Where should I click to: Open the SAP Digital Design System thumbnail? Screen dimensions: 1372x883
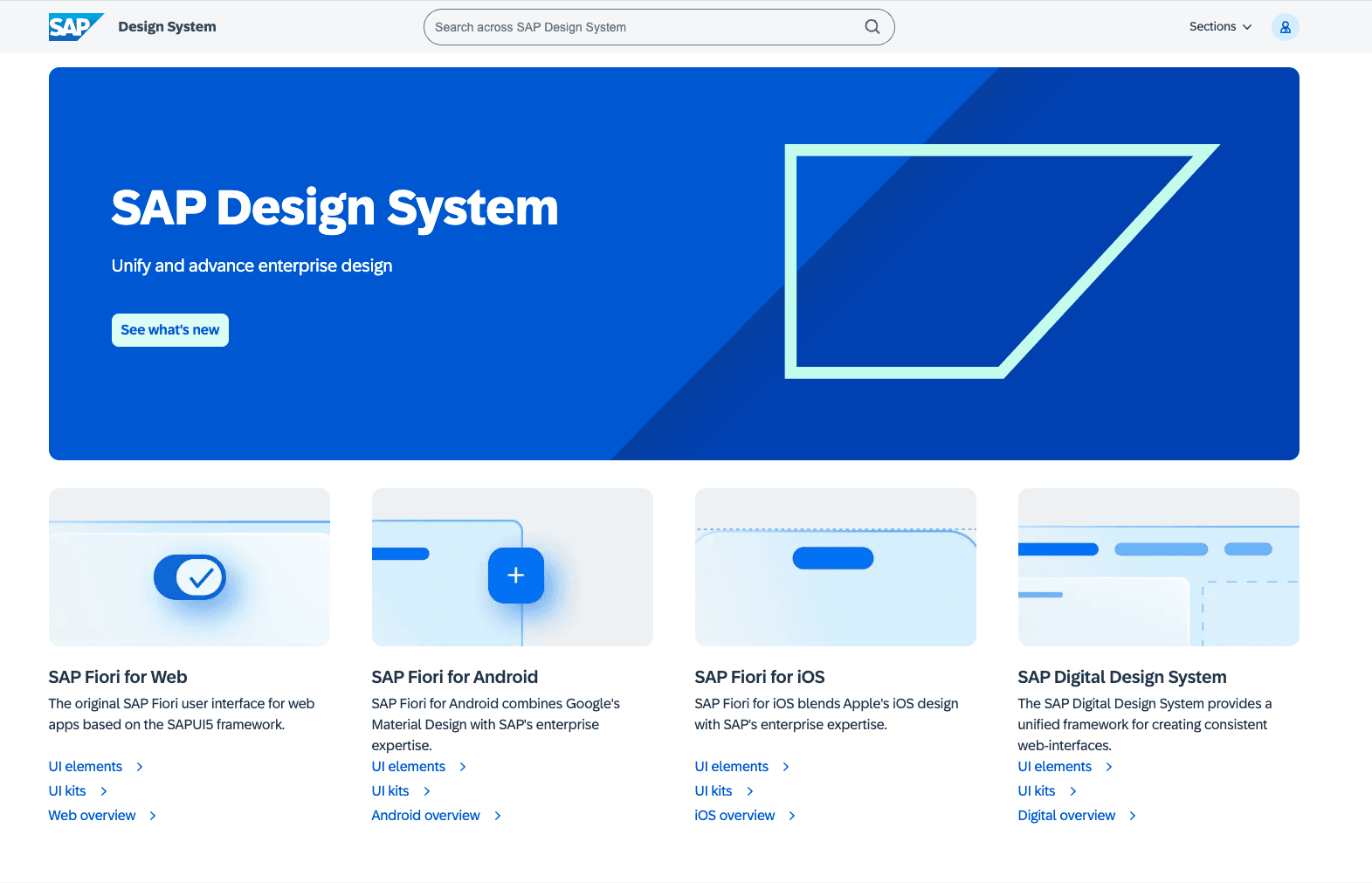click(x=1159, y=567)
